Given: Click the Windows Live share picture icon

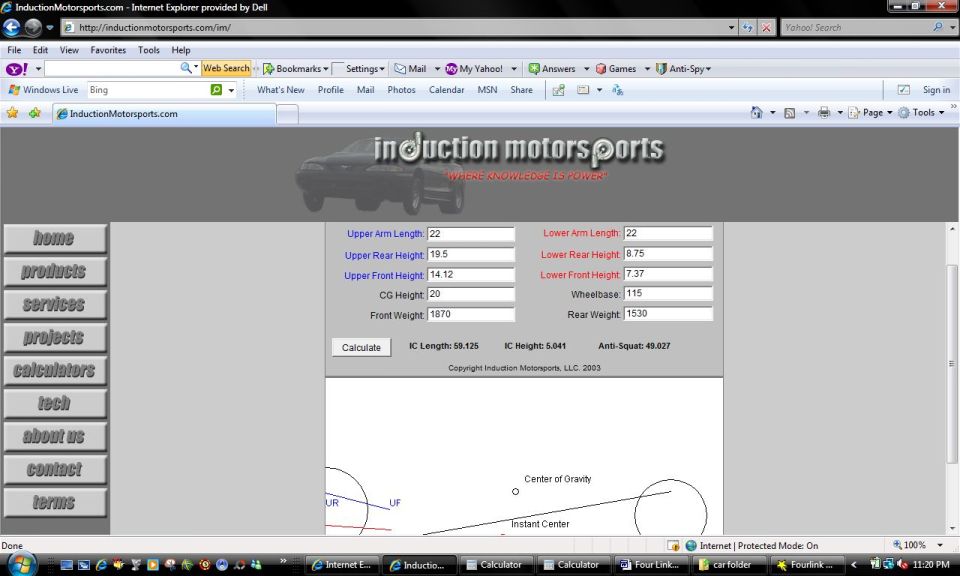Looking at the screenshot, I should pyautogui.click(x=558, y=90).
